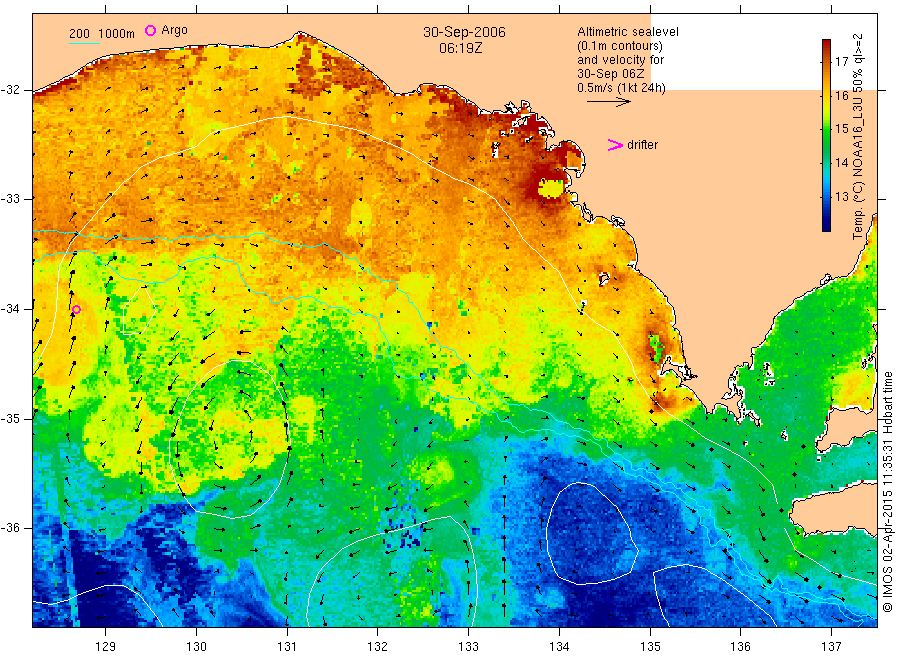Viewport: 900px width, 660px height.
Task: Click the 'drifter' legend label
Action: coord(642,145)
